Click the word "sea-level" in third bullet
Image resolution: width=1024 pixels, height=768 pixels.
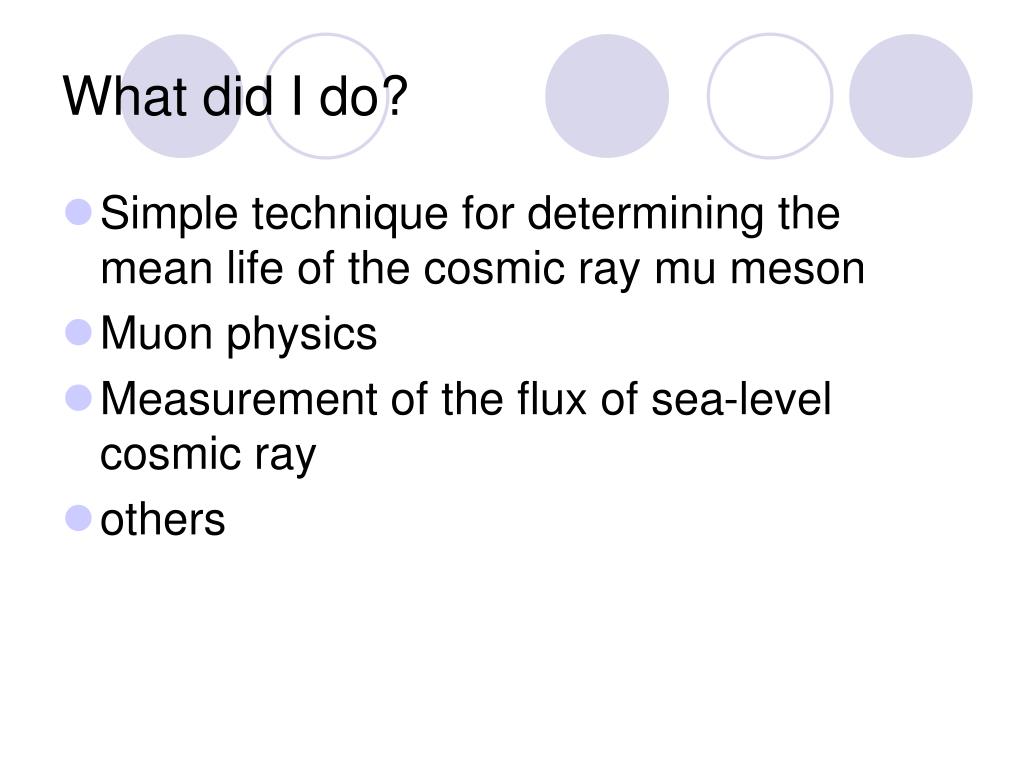click(x=741, y=399)
